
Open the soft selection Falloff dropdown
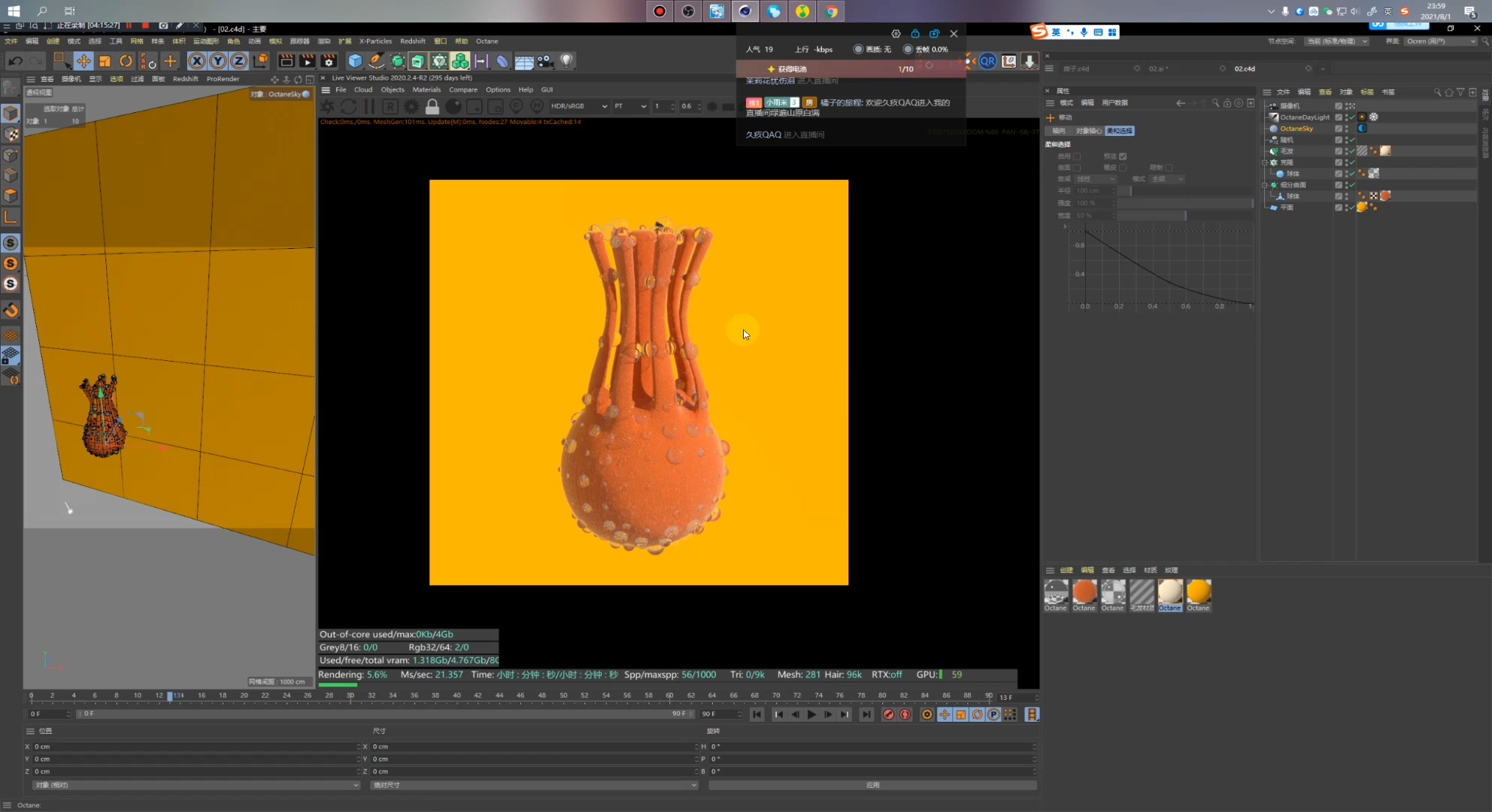point(1095,179)
